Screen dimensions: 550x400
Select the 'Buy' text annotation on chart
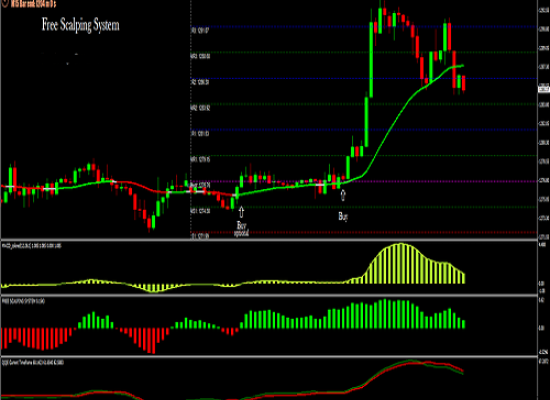pos(343,216)
